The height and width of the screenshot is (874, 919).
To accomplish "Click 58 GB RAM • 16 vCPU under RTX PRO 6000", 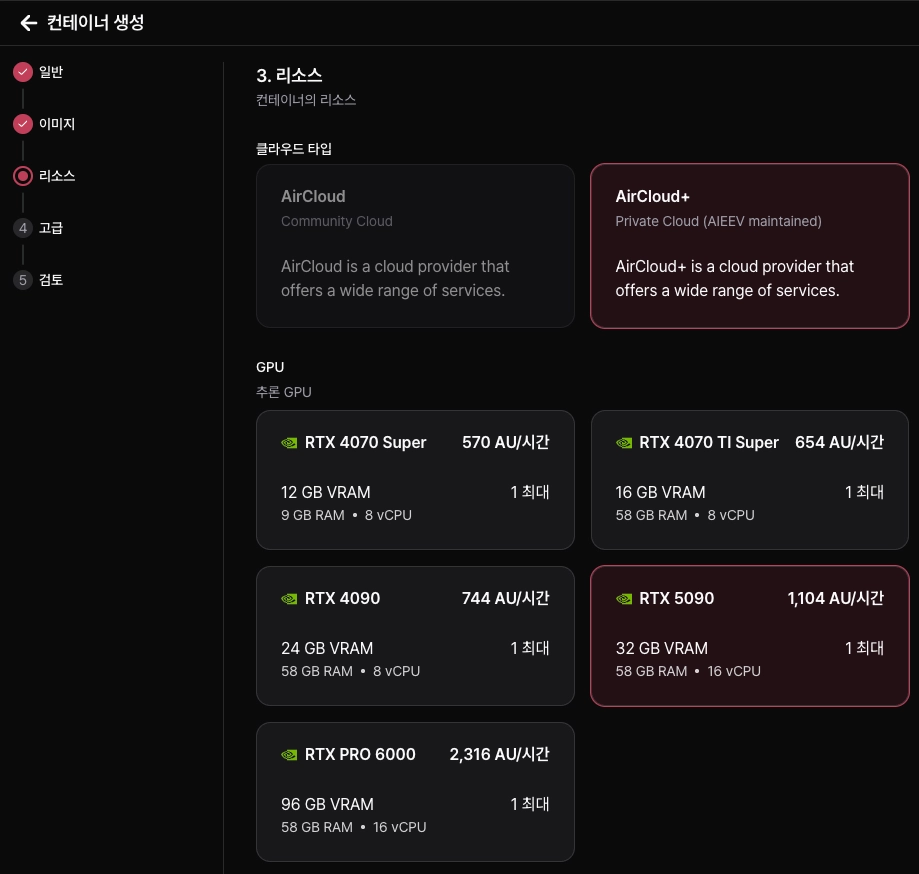I will point(353,827).
